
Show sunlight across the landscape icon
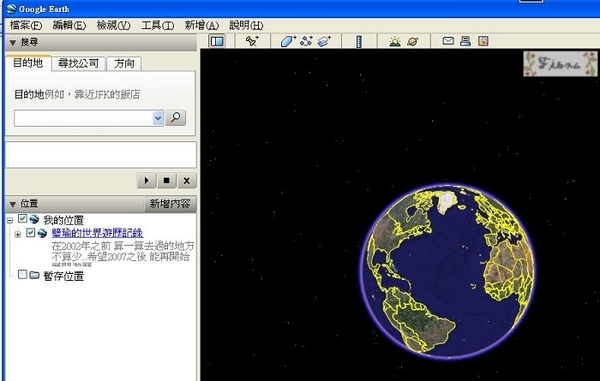(x=395, y=41)
